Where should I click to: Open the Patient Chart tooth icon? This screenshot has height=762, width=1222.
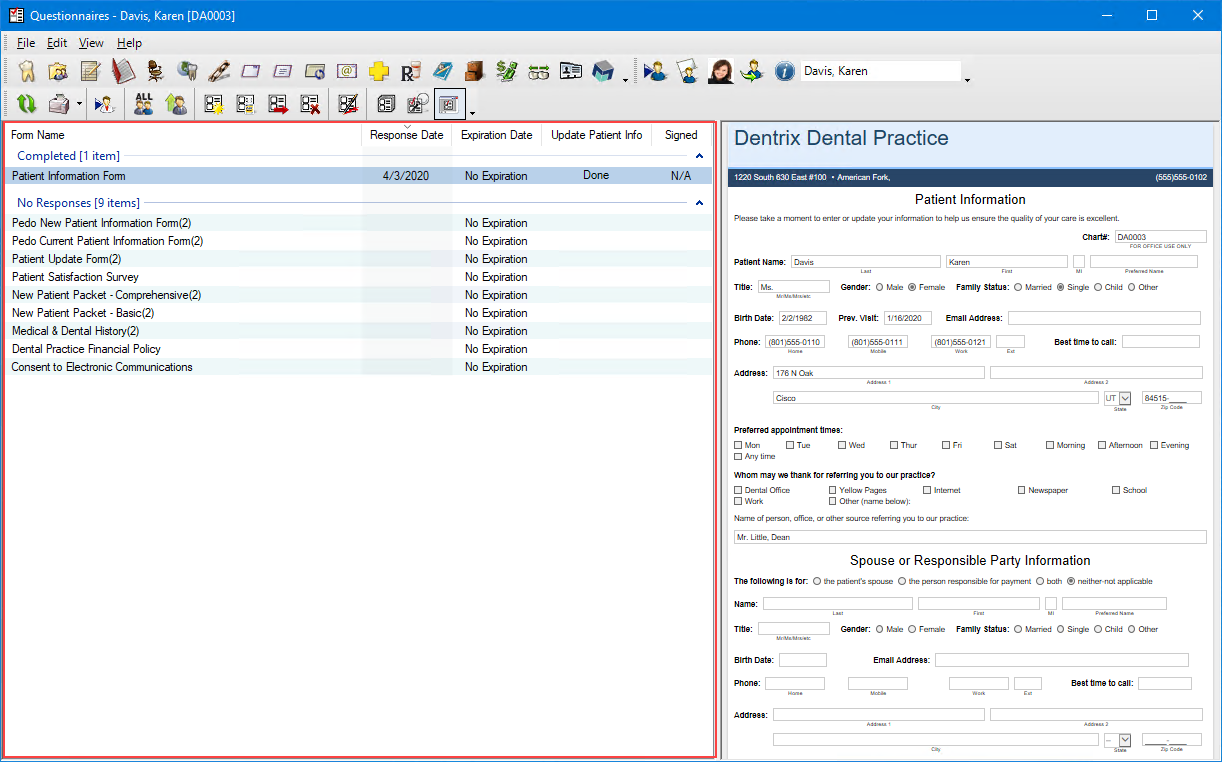[x=27, y=71]
